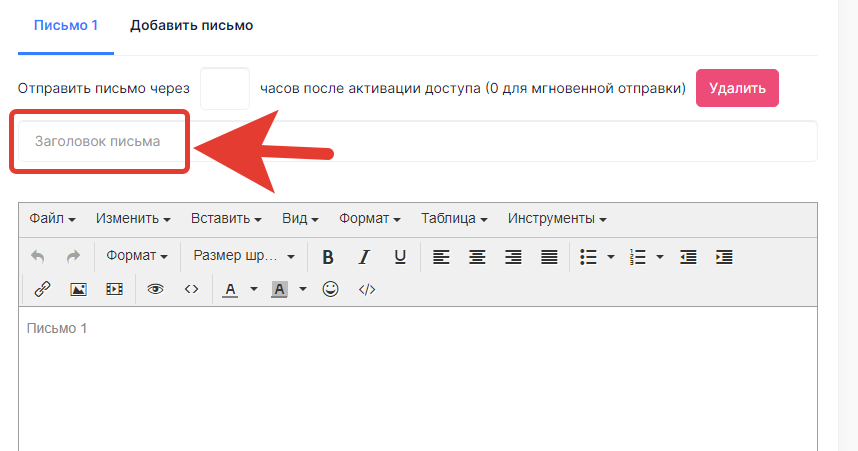Insert code sample with </> icon
The image size is (858, 451).
tap(367, 289)
